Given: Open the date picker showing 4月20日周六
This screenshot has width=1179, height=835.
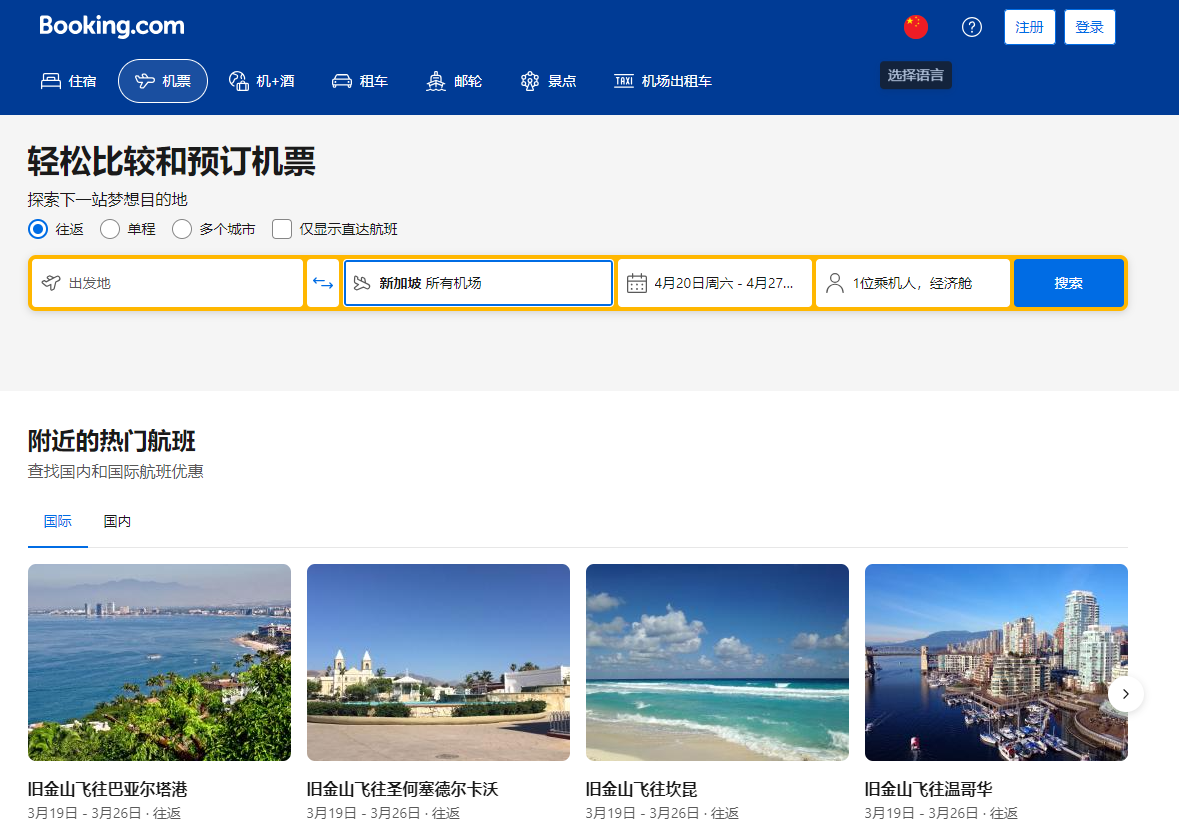Looking at the screenshot, I should tap(714, 283).
